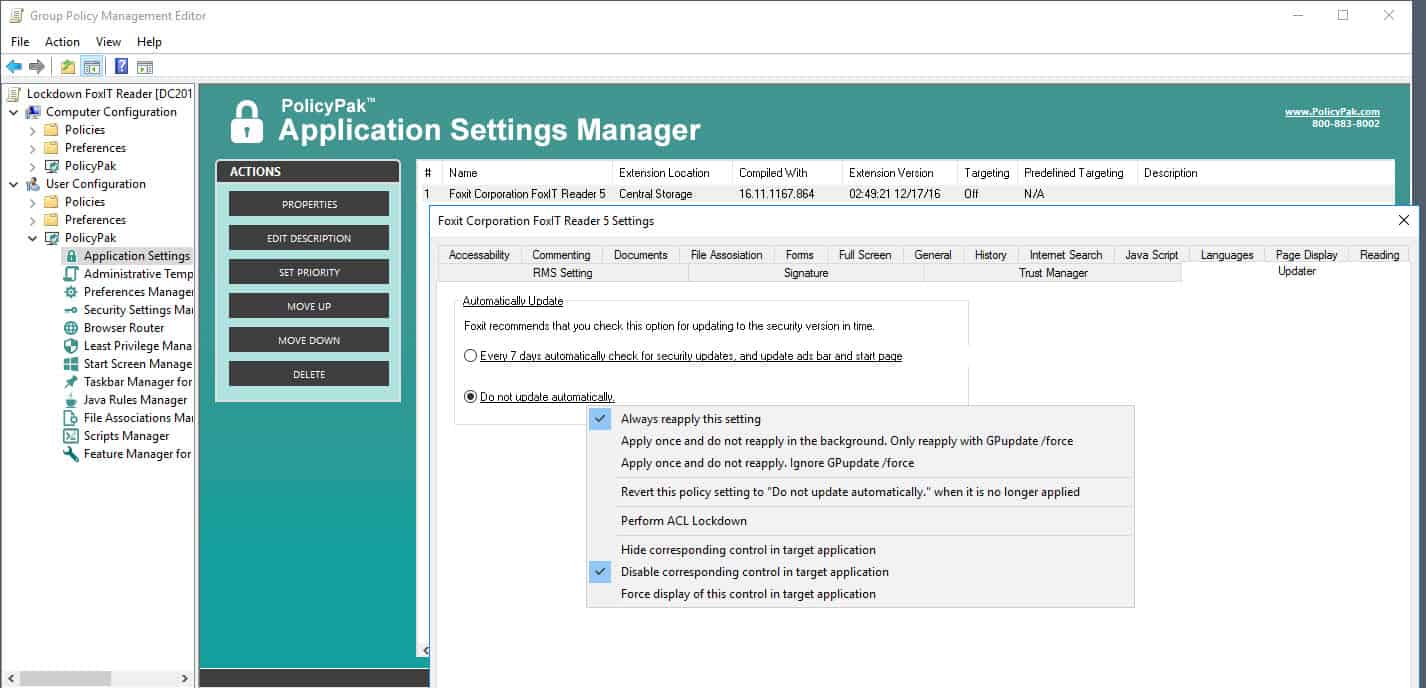Select the Least Privilege Manager icon
Image resolution: width=1426 pixels, height=688 pixels.
click(71, 346)
